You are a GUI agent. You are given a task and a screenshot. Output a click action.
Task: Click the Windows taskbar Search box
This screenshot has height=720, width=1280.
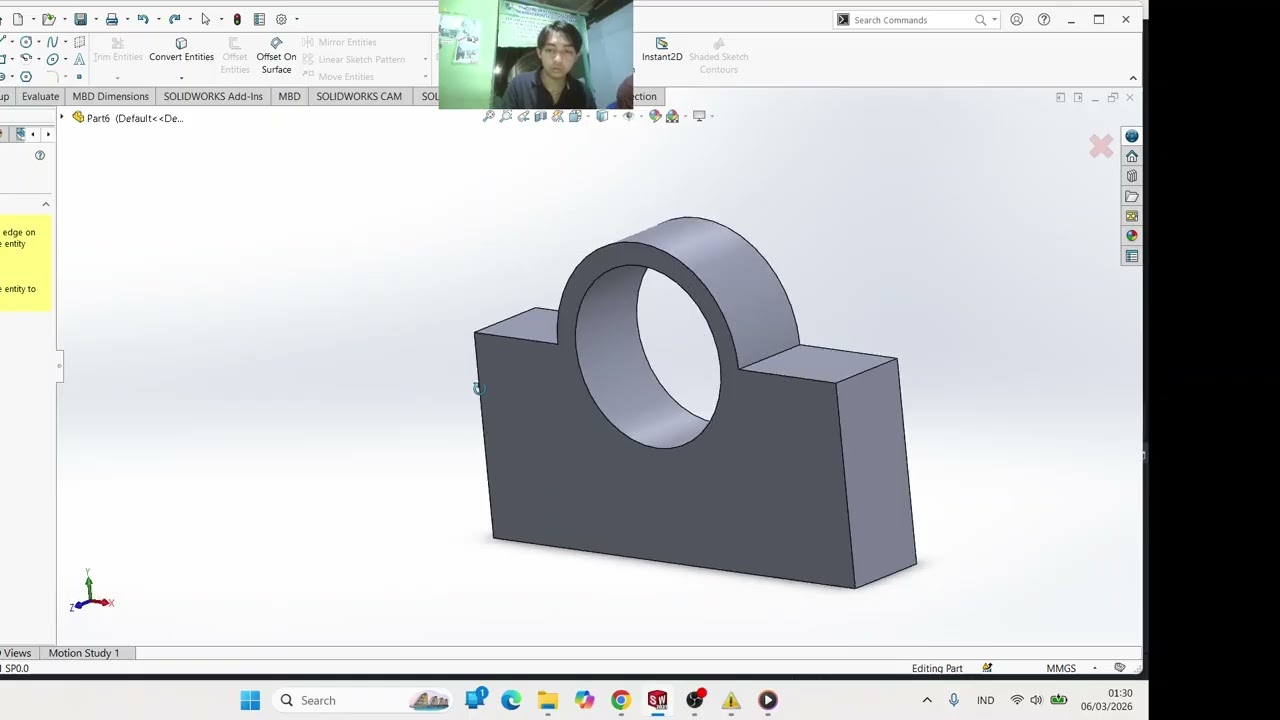coord(360,700)
